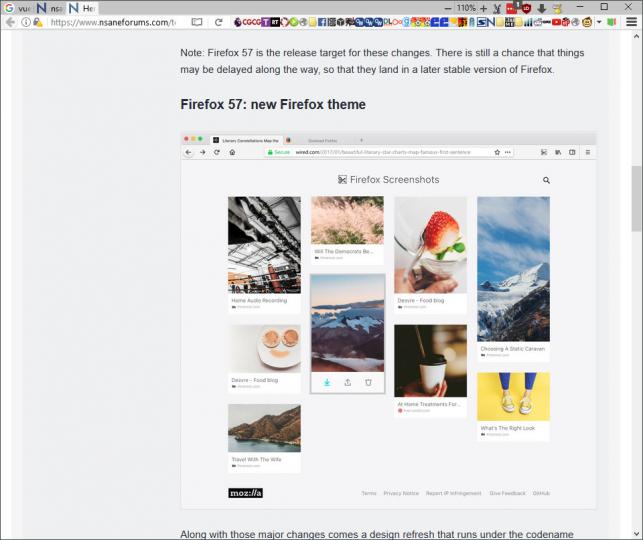Click the download icon under the mountain shot
The width and height of the screenshot is (643, 540).
pos(327,383)
